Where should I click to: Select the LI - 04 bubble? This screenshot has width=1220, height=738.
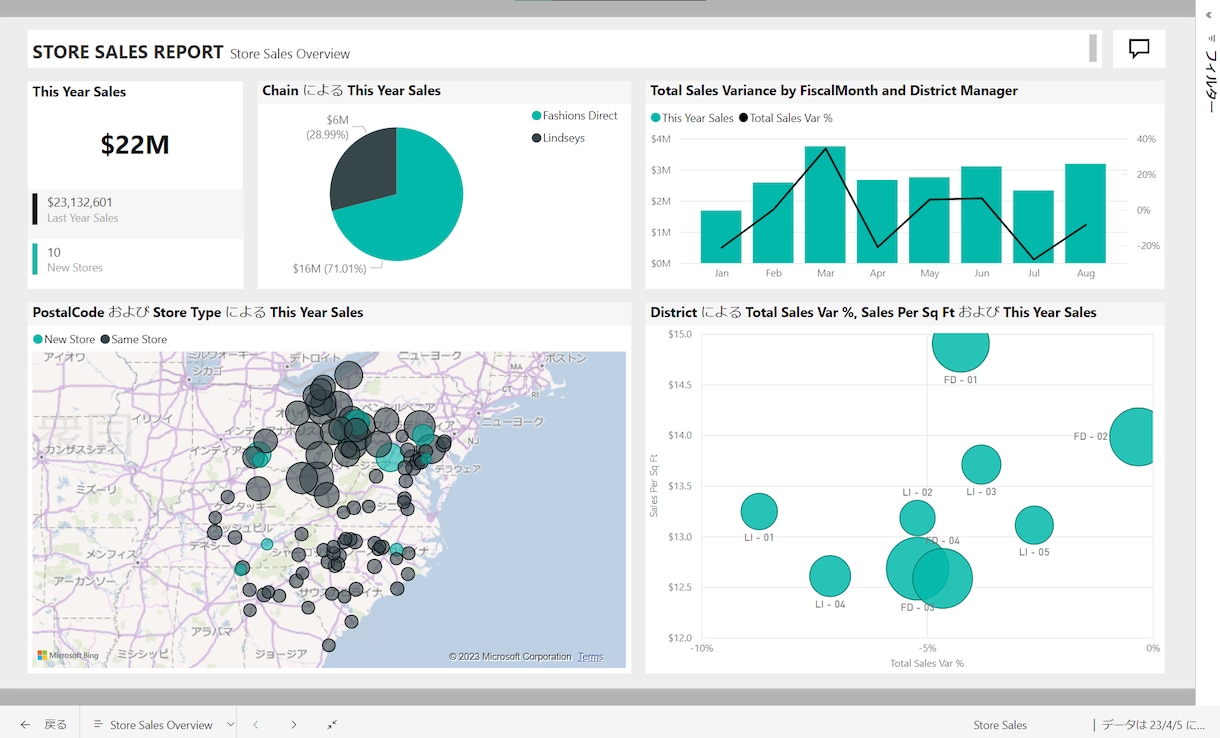point(830,576)
